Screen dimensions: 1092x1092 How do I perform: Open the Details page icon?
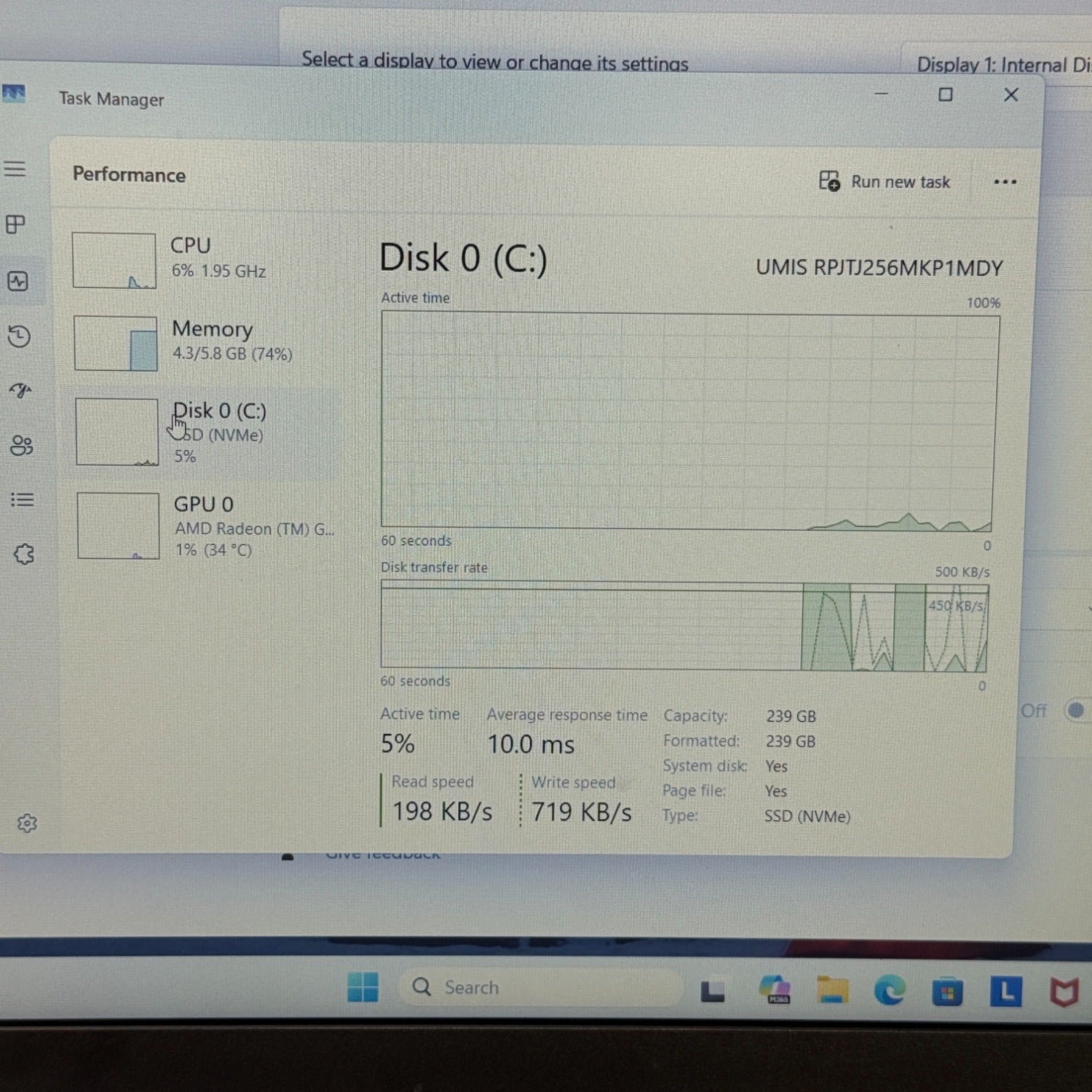(22, 499)
